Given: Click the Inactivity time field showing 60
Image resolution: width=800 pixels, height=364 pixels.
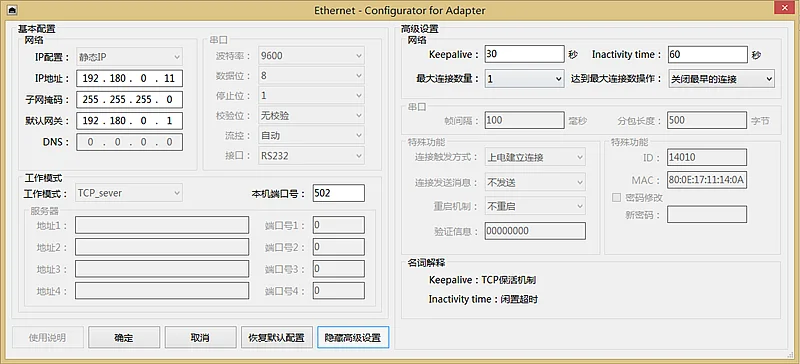Looking at the screenshot, I should [x=708, y=54].
